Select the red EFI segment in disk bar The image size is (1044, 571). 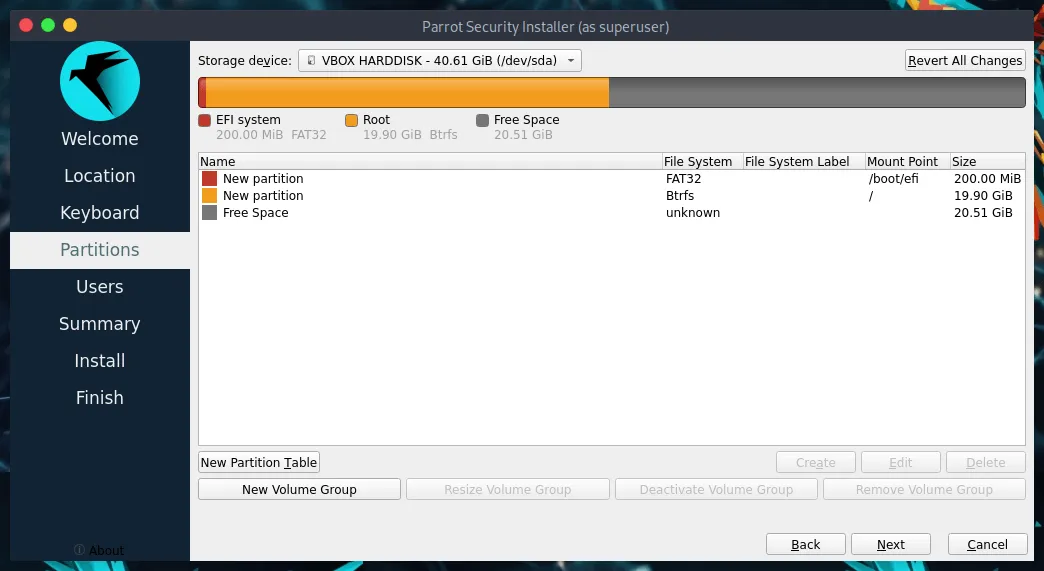point(202,93)
